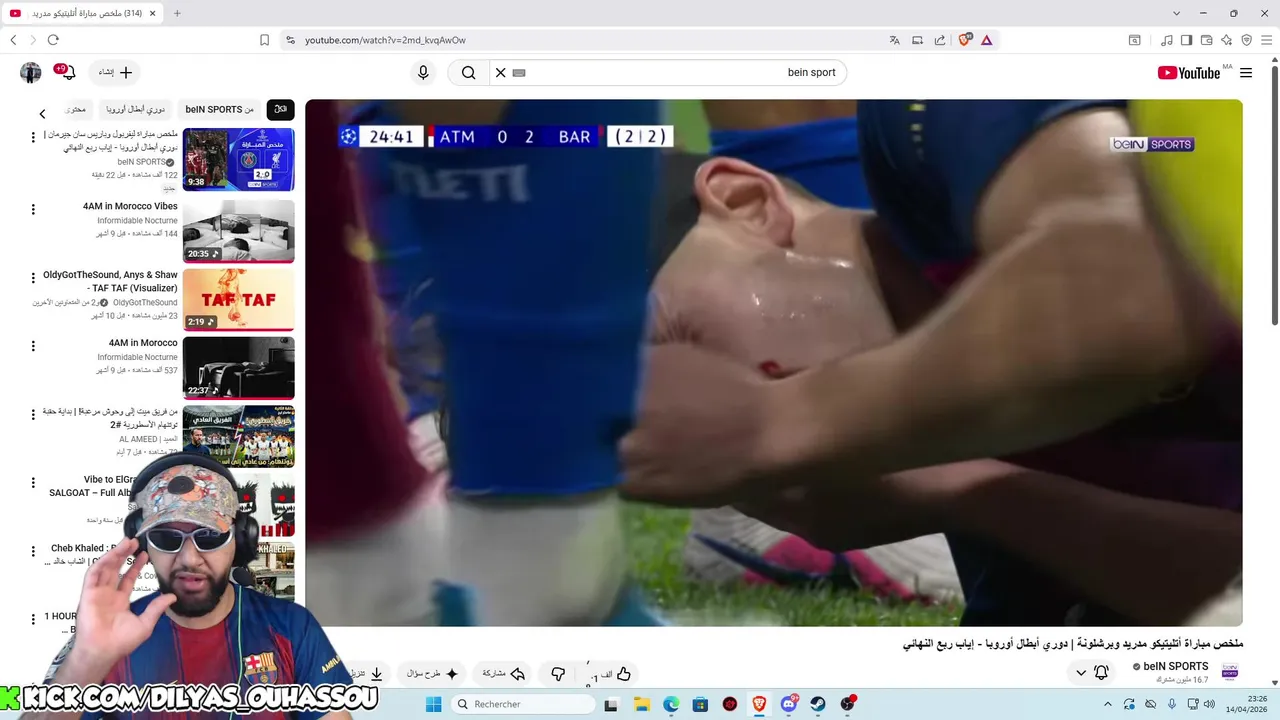Open the '4AM in Morocco Vibes' thumbnail
The width and height of the screenshot is (1280, 720).
[238, 231]
